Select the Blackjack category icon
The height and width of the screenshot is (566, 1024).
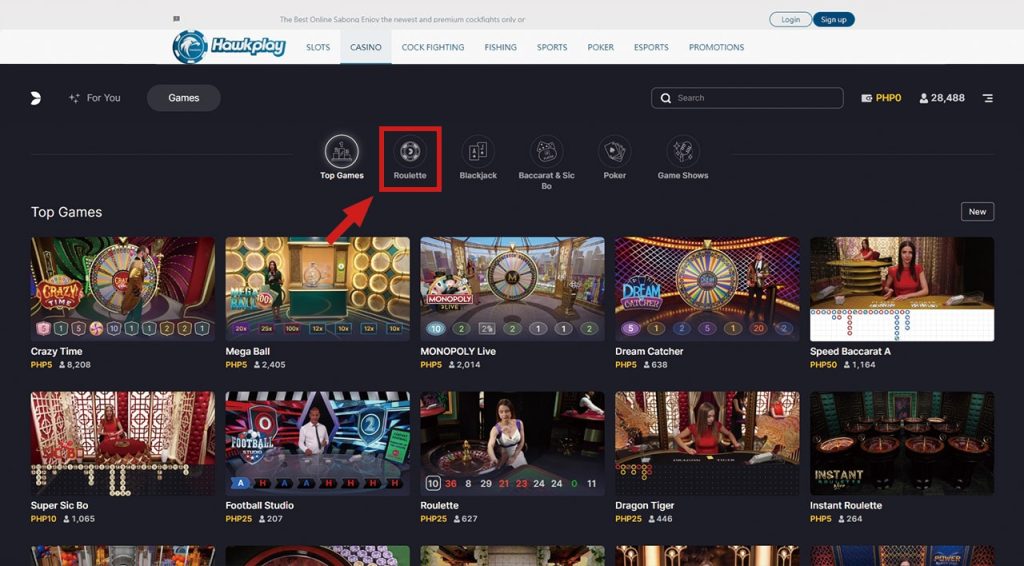[478, 151]
